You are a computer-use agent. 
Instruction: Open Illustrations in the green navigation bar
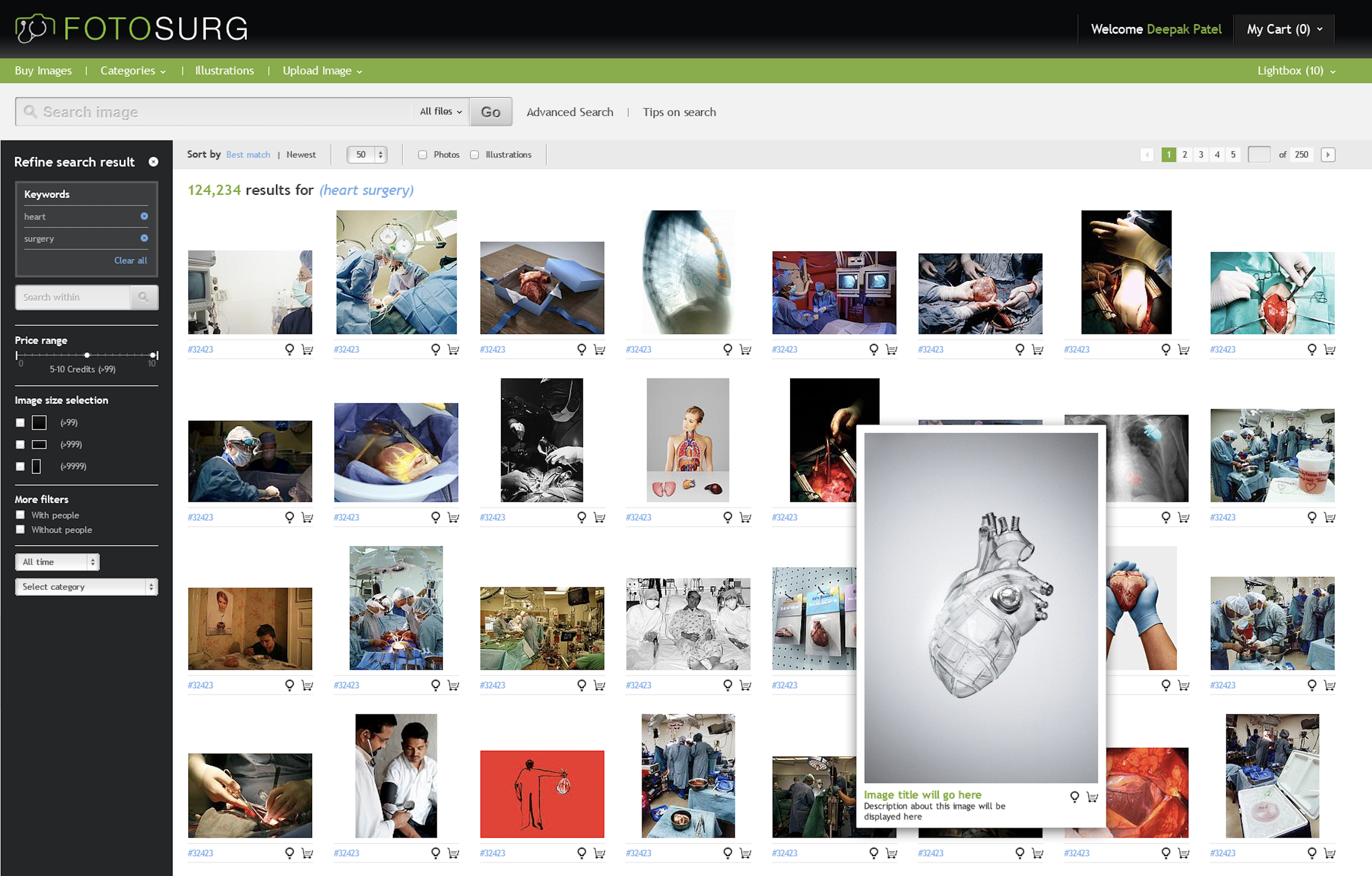pyautogui.click(x=224, y=71)
